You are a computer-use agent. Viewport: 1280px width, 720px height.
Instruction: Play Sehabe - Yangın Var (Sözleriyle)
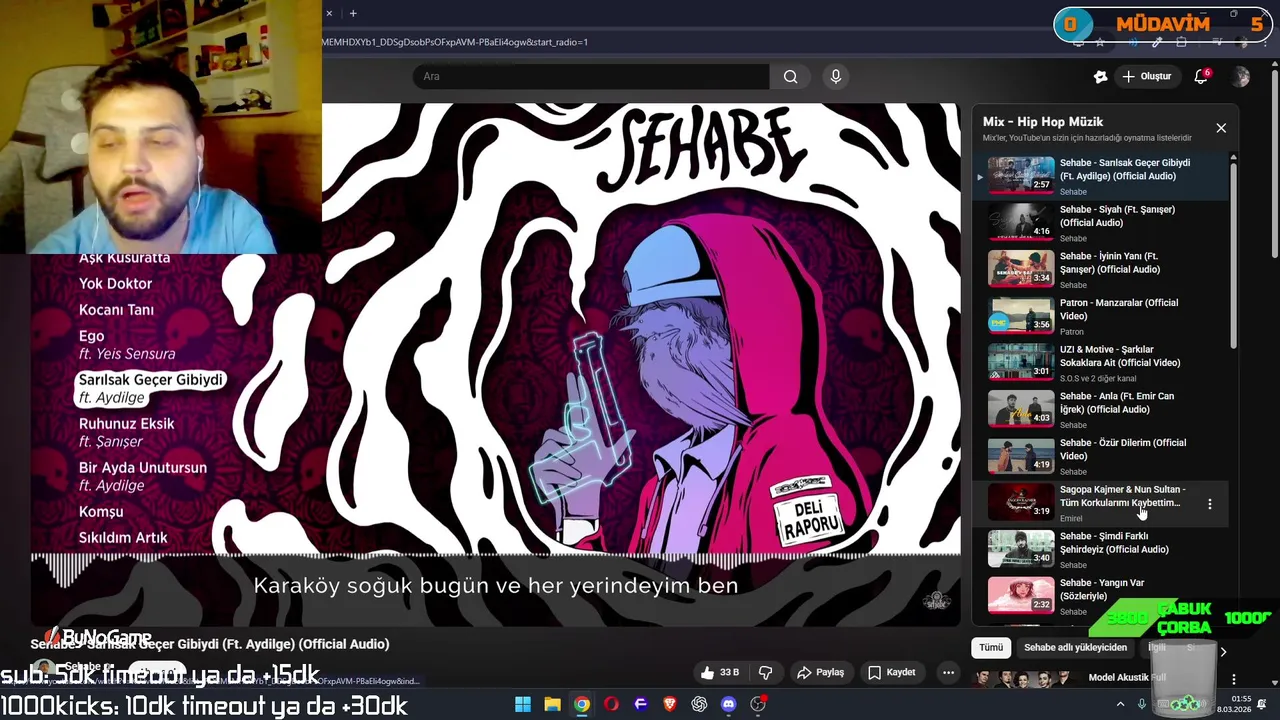click(1102, 596)
